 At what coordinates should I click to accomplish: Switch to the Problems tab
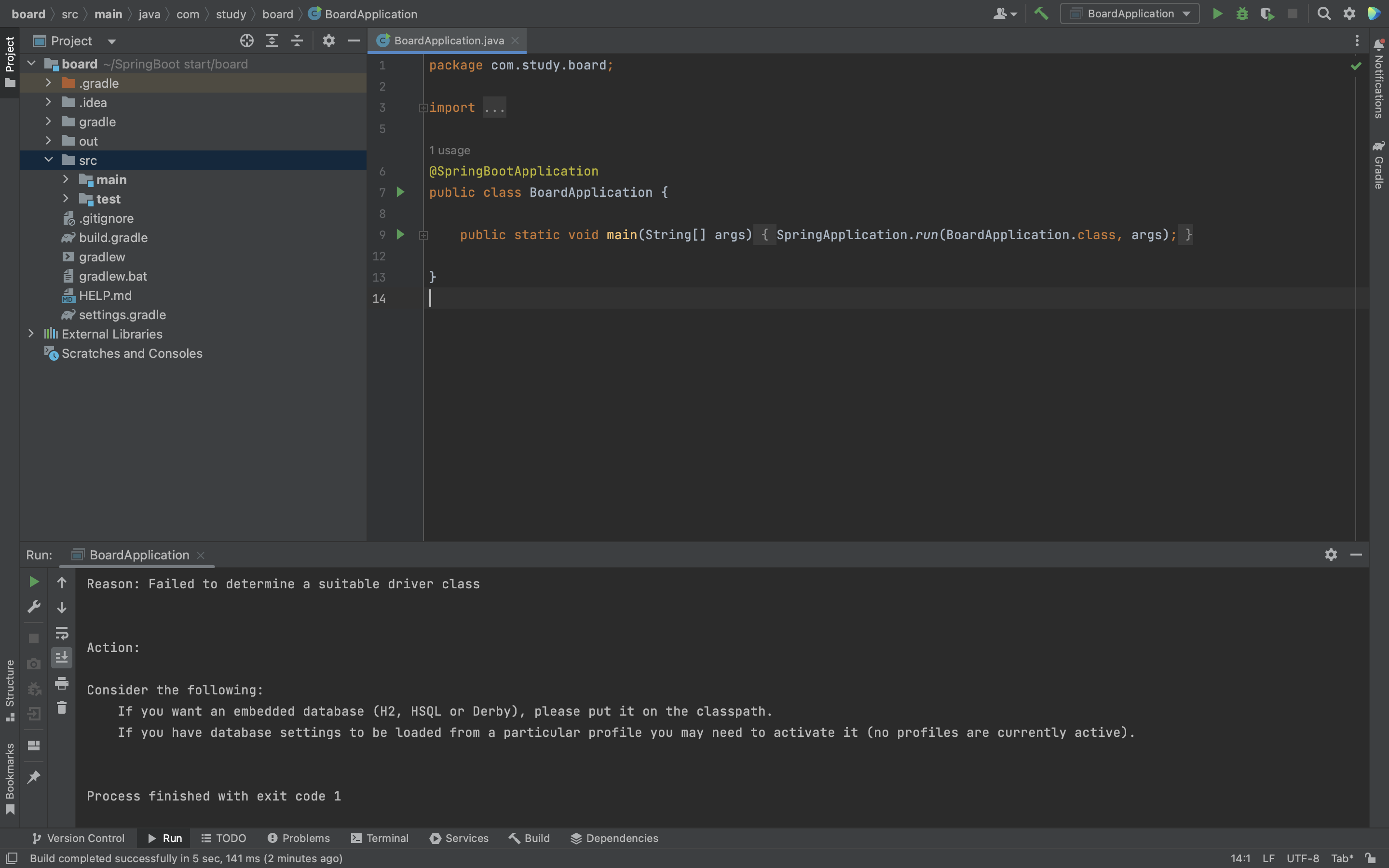click(299, 838)
